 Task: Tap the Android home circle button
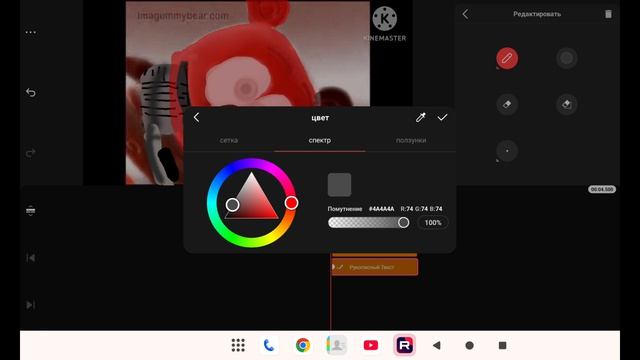(469, 345)
